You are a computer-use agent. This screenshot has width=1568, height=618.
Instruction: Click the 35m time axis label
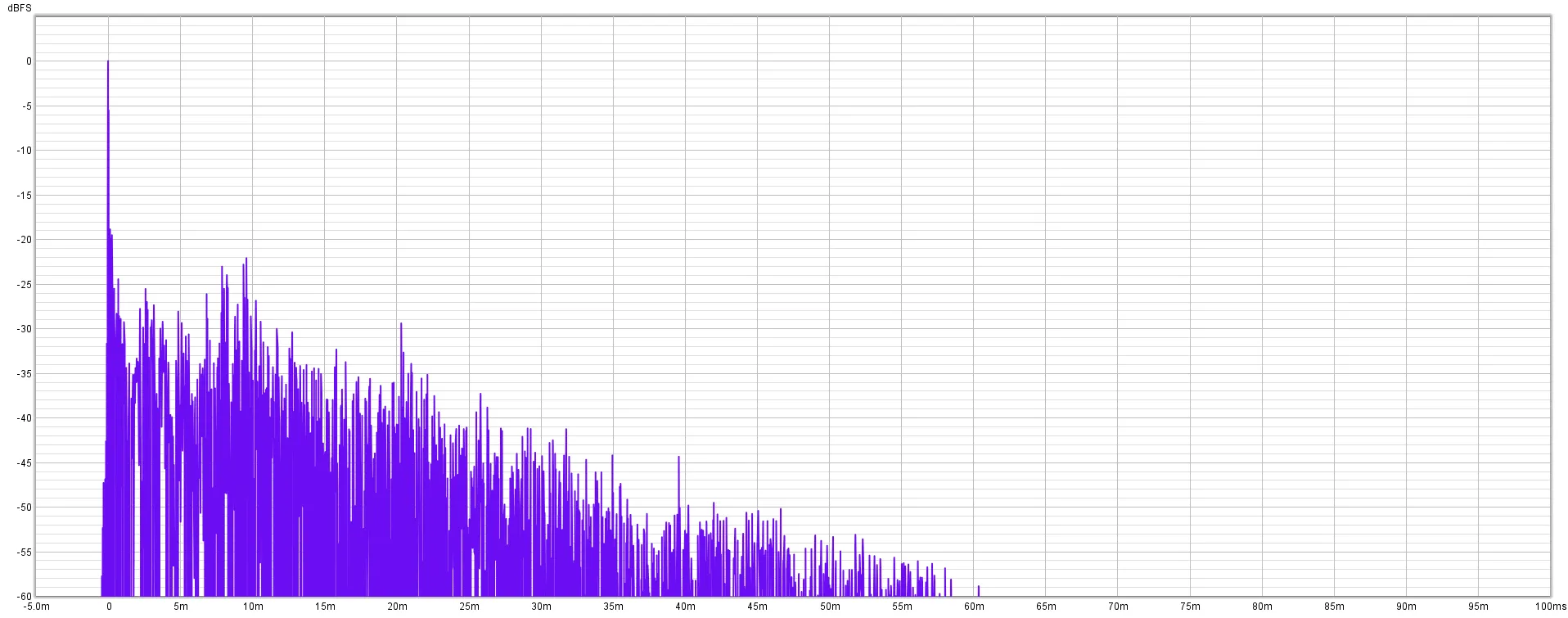613,607
